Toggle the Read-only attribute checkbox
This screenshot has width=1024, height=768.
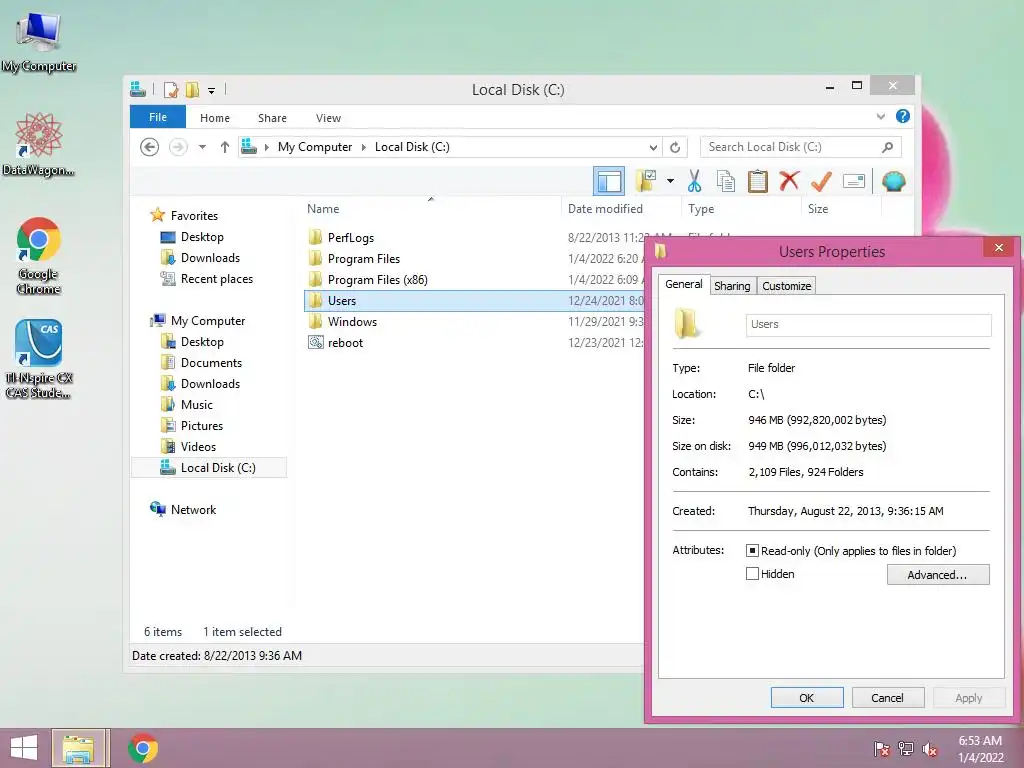coord(752,551)
